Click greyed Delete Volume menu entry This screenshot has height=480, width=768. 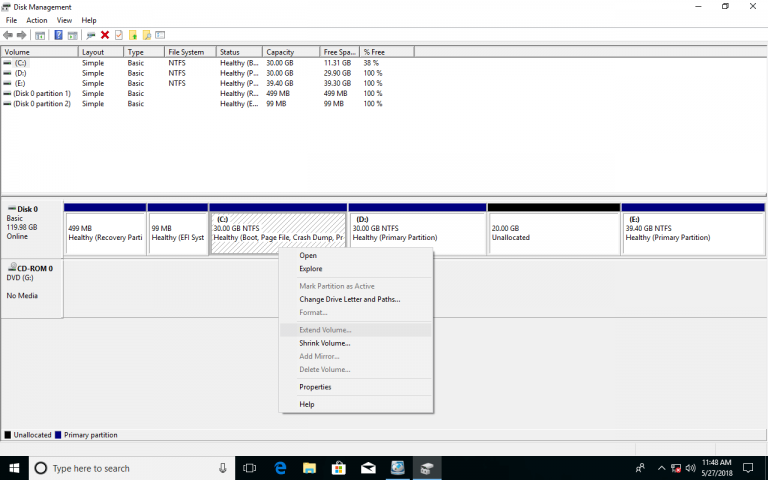pyautogui.click(x=356, y=370)
